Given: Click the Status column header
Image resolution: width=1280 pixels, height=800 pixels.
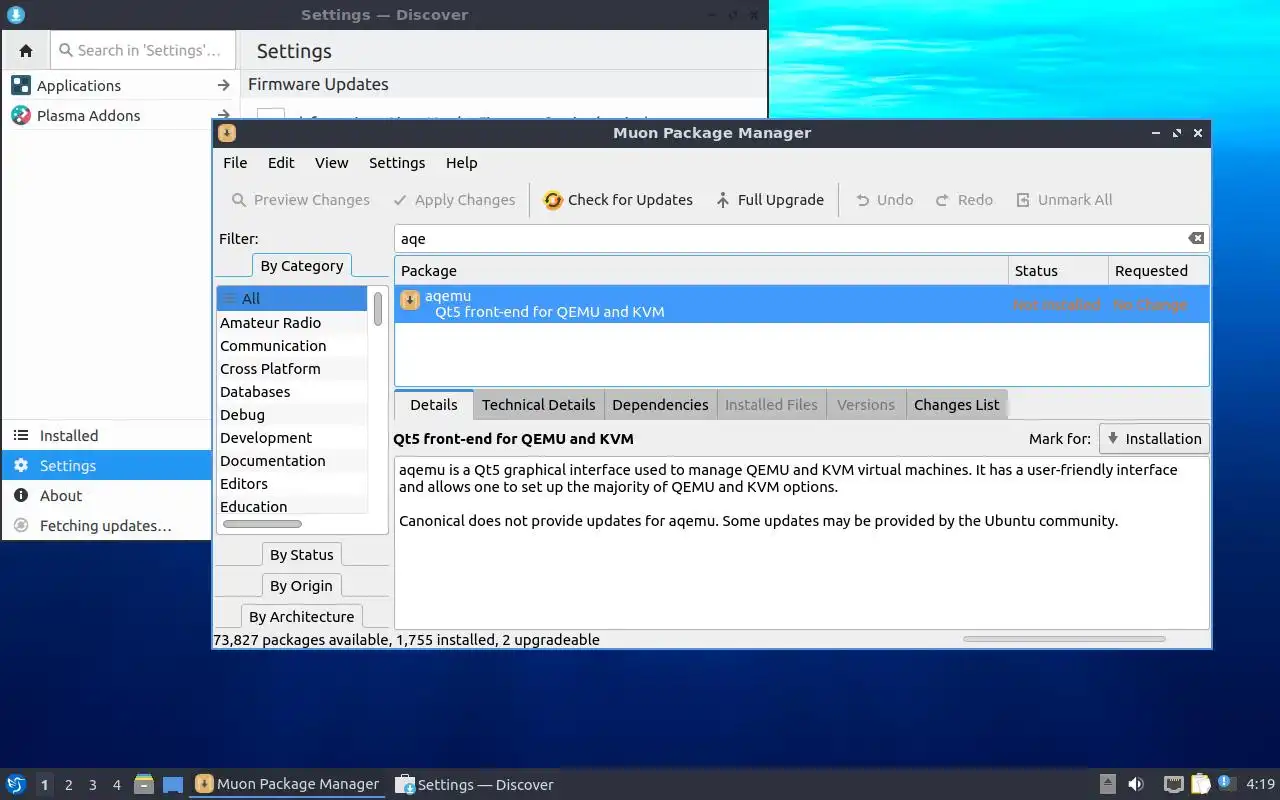Looking at the screenshot, I should [1058, 271].
